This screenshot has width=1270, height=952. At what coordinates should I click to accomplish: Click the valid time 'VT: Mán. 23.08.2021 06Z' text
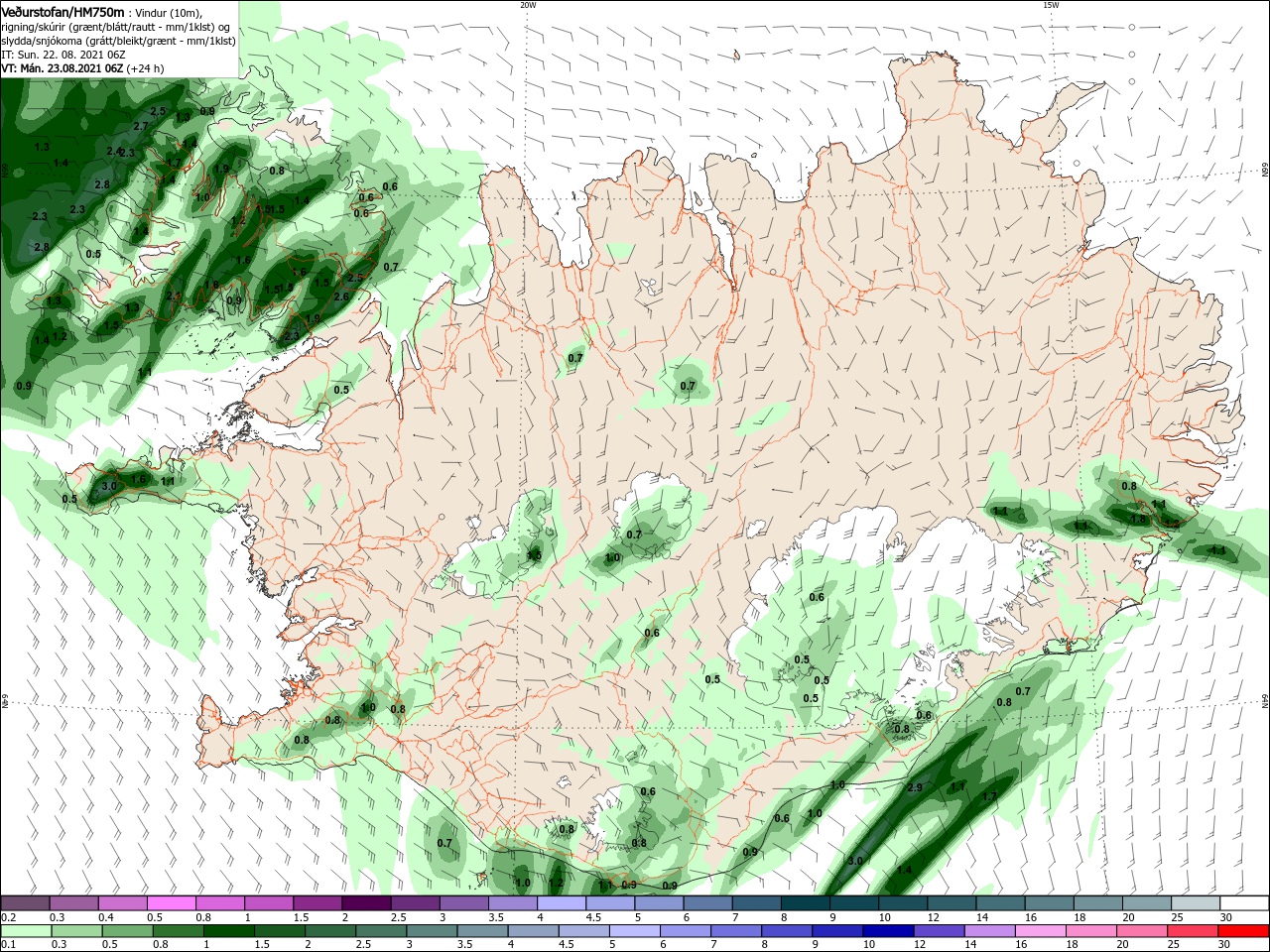(62, 68)
